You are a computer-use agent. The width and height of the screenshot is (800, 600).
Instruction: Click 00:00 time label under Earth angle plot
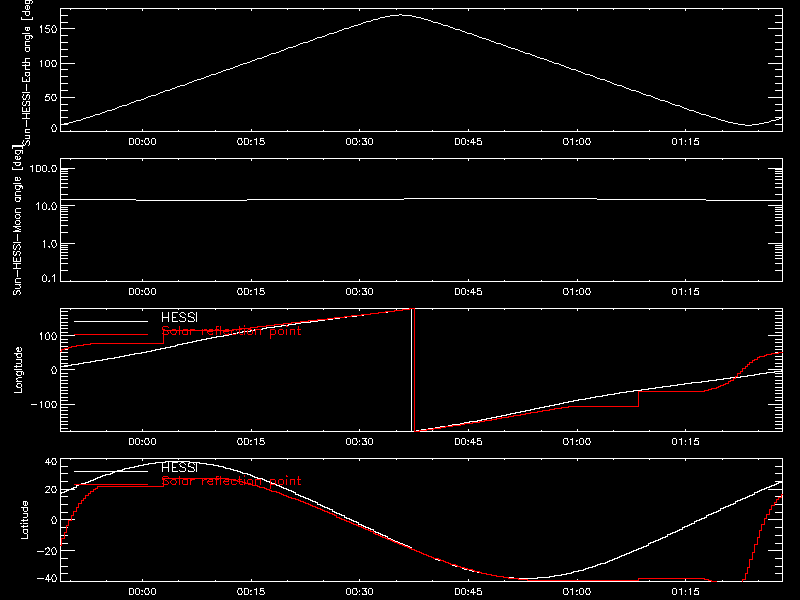(x=142, y=142)
